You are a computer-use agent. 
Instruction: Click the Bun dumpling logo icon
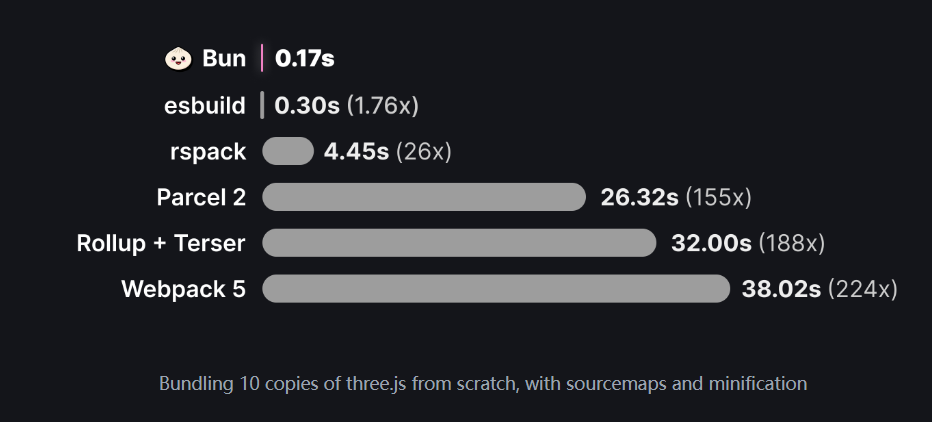(178, 59)
